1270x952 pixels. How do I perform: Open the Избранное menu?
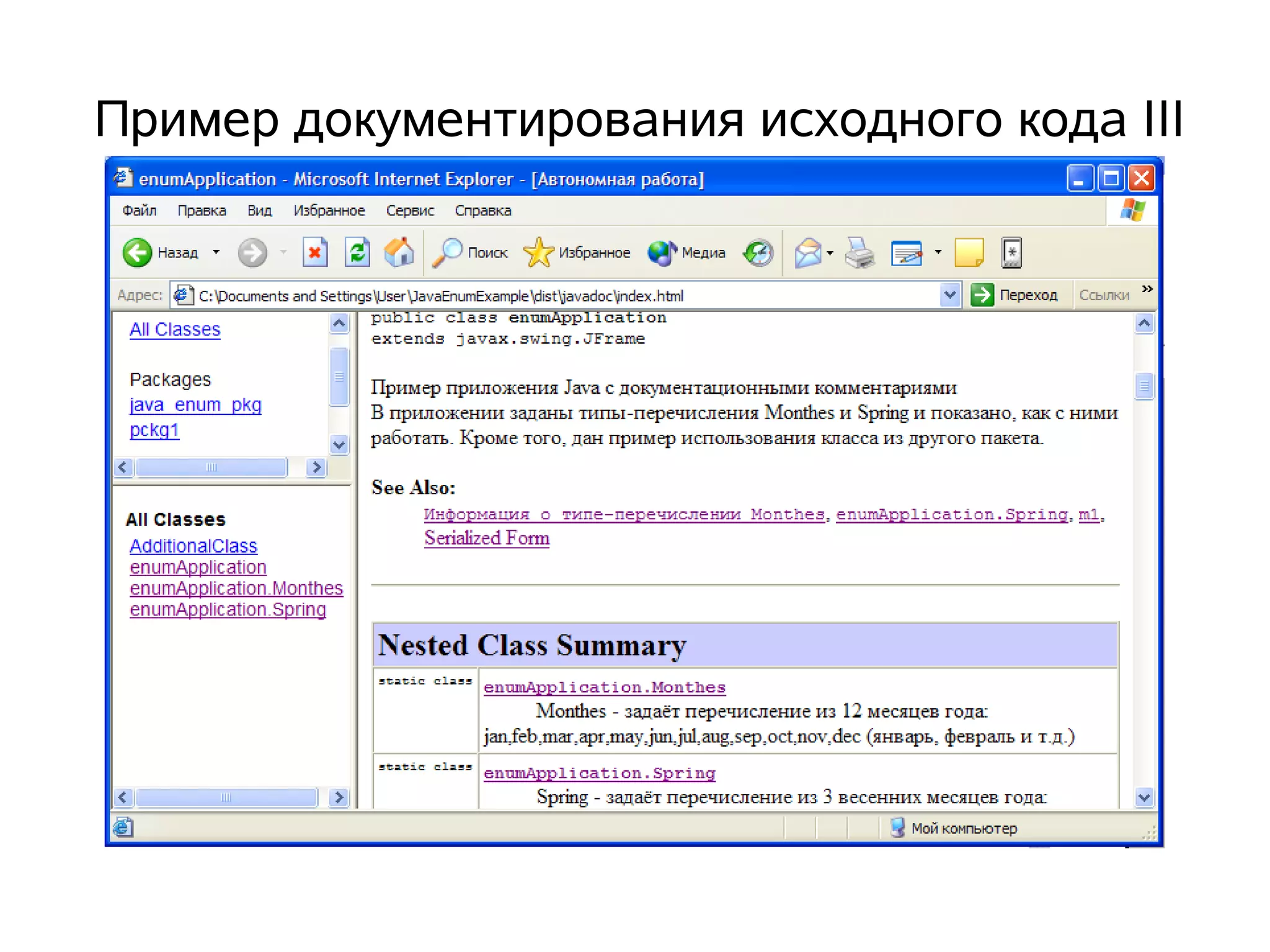pyautogui.click(x=329, y=211)
